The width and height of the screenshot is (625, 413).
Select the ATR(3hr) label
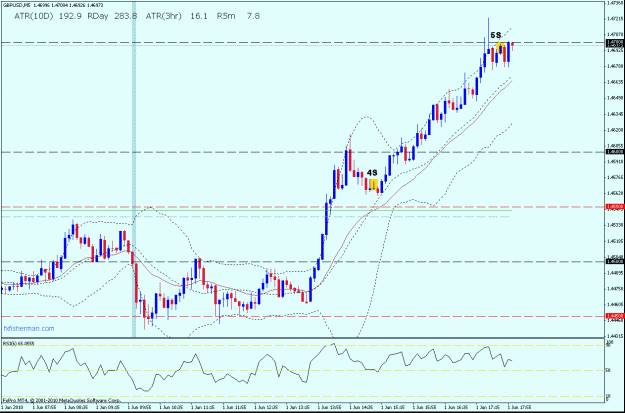click(163, 16)
